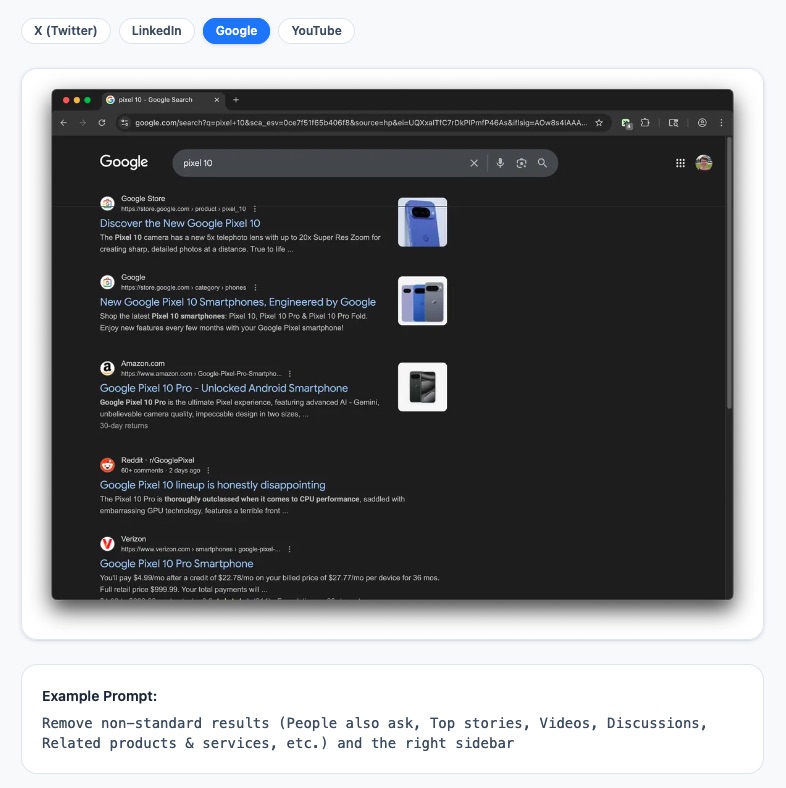
Task: Click the browser back arrow
Action: click(63, 123)
